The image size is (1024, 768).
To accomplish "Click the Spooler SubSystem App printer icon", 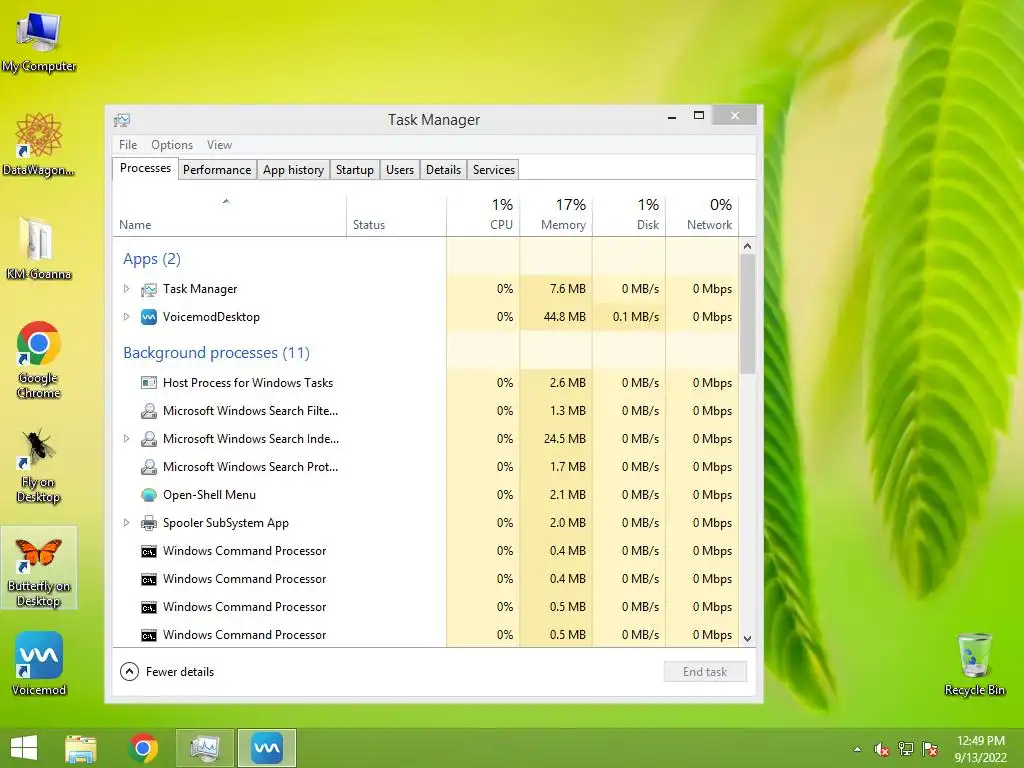I will click(x=149, y=523).
